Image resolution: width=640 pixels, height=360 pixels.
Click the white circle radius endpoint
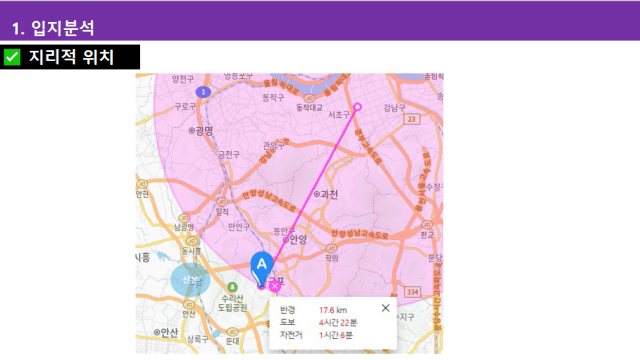[x=357, y=107]
